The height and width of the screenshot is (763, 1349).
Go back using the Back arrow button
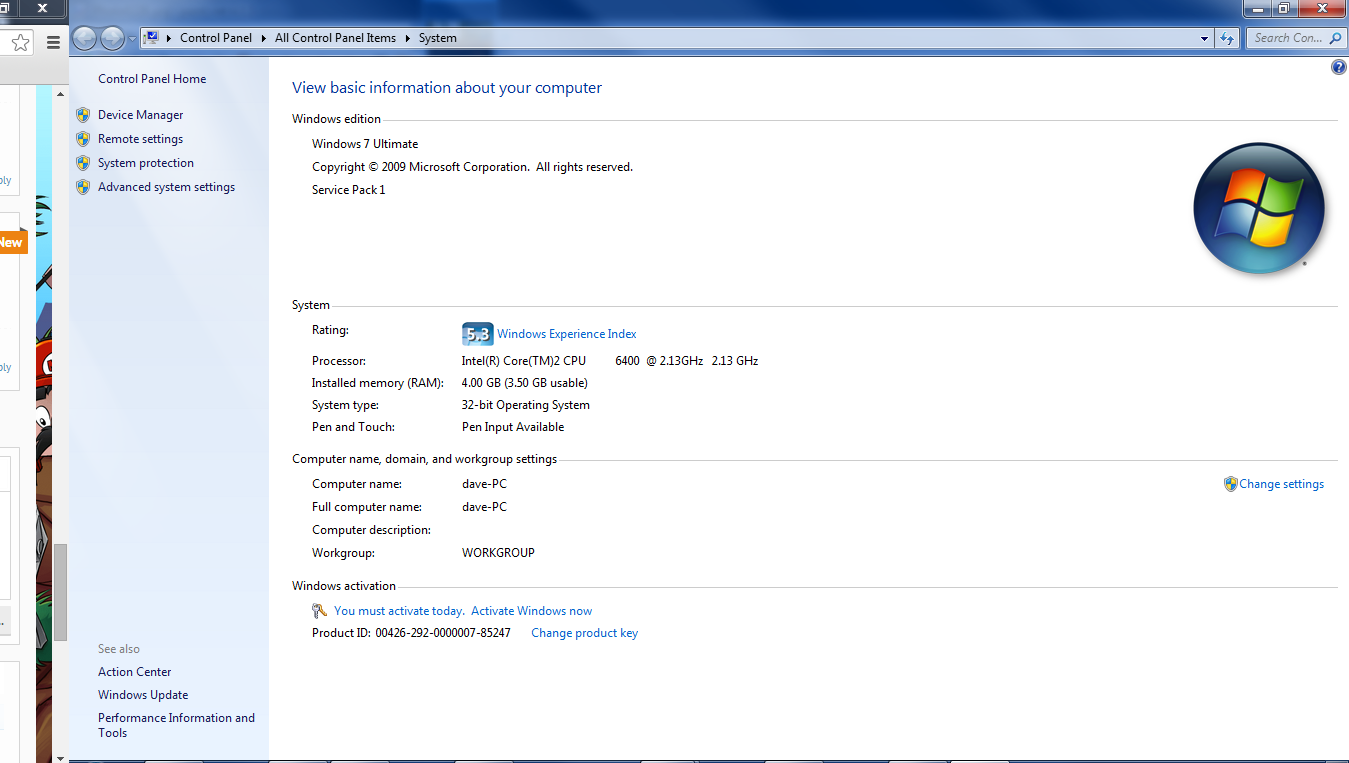85,38
